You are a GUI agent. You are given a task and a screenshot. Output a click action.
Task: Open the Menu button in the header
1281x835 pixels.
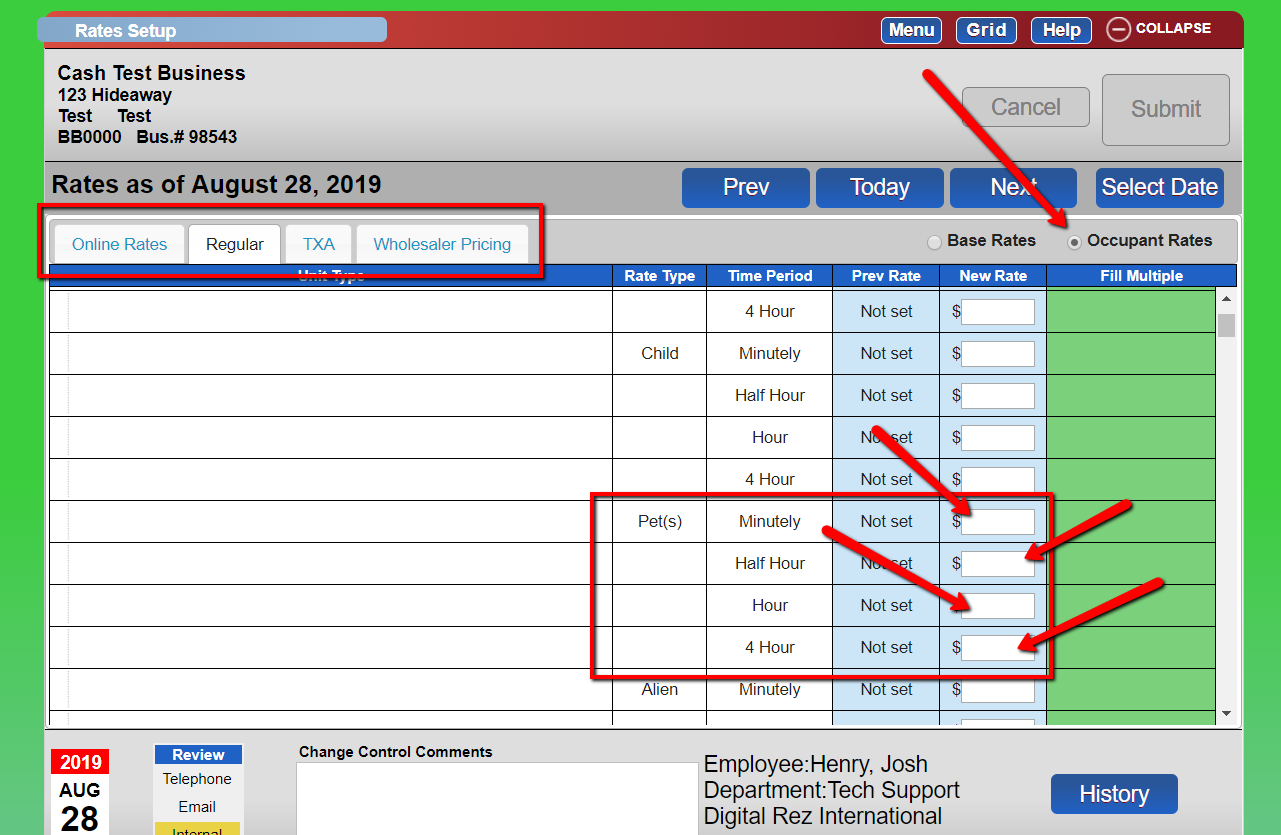[911, 30]
